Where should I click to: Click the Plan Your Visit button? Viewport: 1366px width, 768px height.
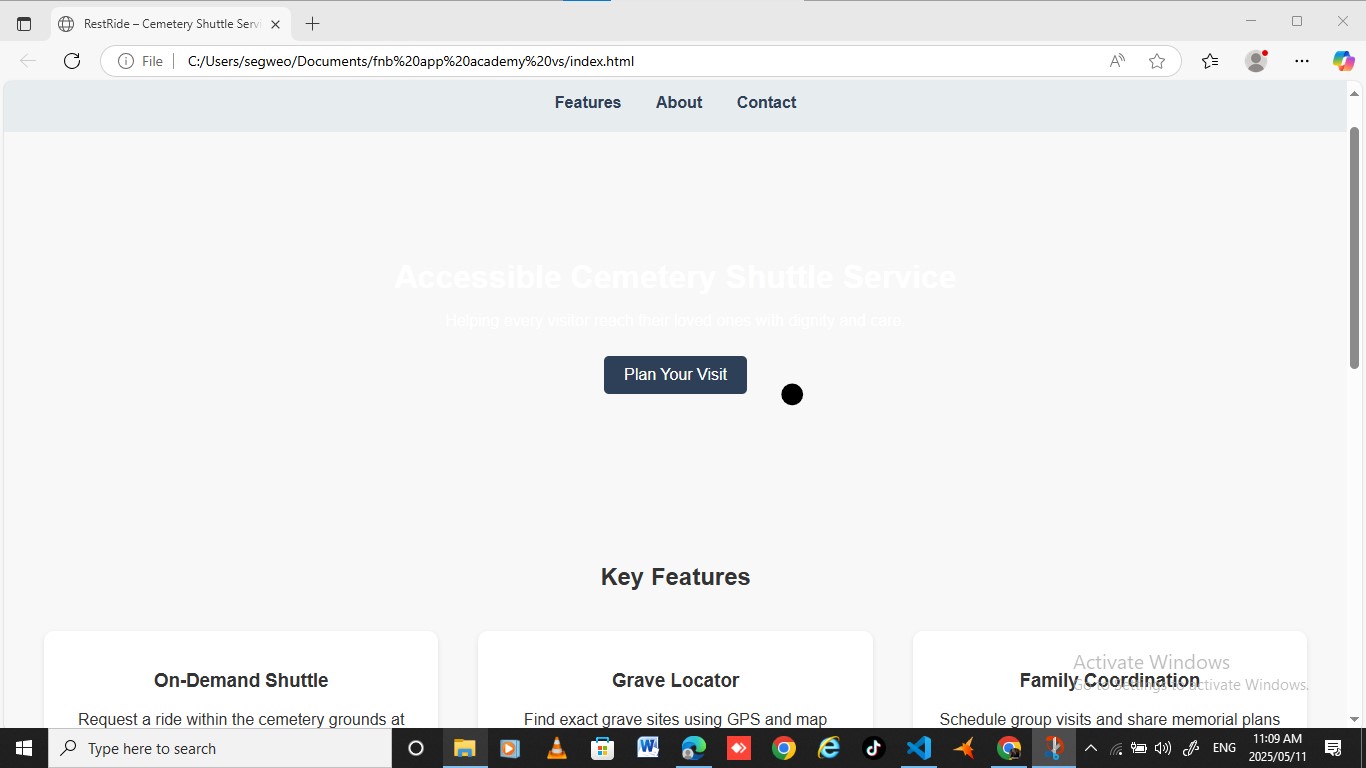point(675,375)
